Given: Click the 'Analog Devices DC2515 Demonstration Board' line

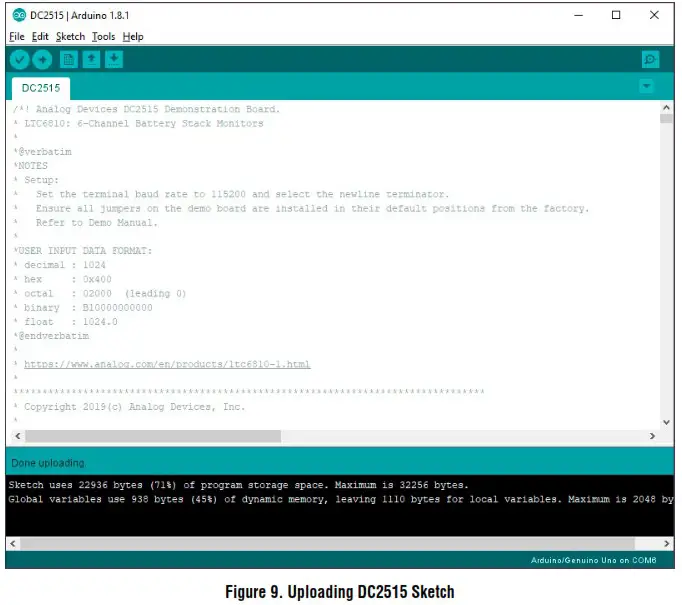Looking at the screenshot, I should click(x=147, y=109).
